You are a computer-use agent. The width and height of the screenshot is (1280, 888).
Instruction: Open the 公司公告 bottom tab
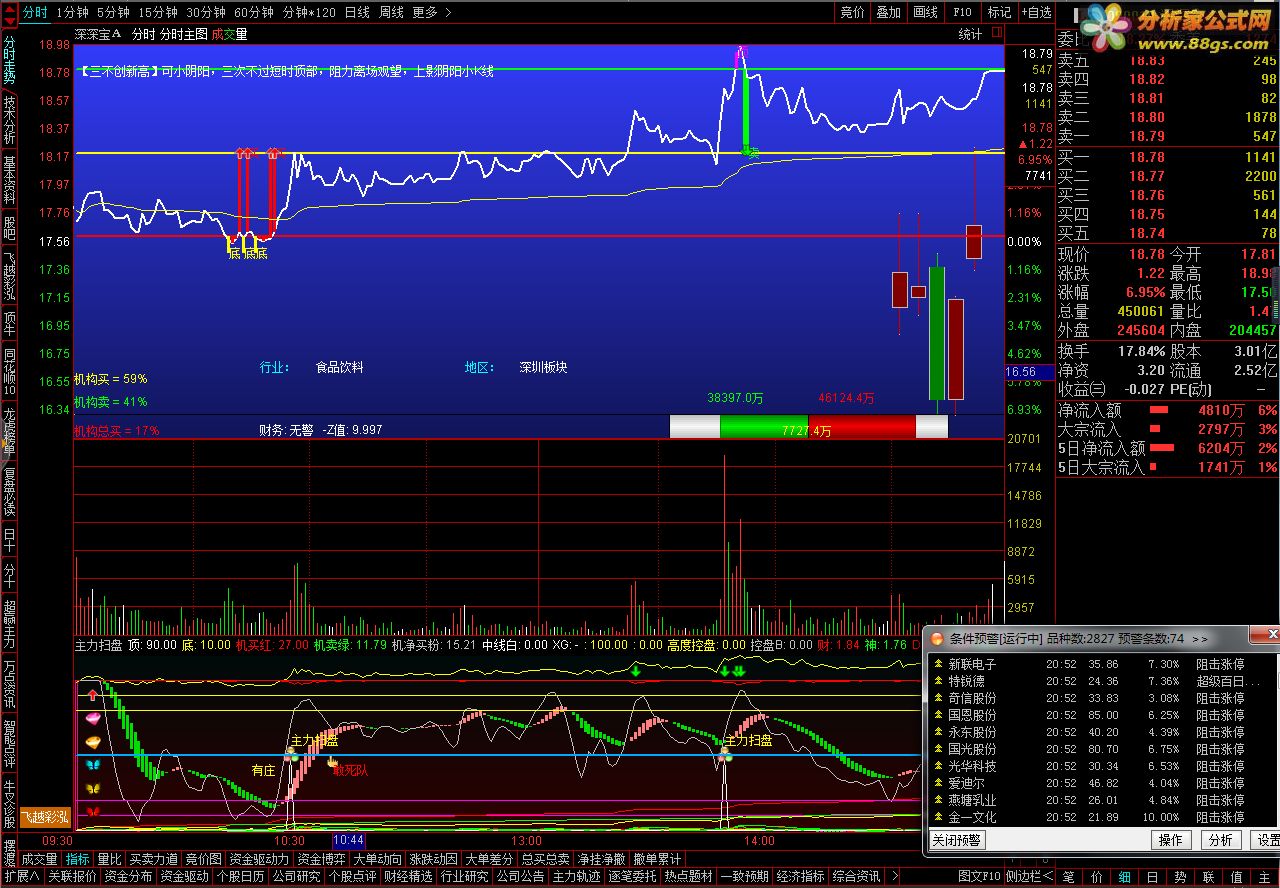(x=521, y=877)
